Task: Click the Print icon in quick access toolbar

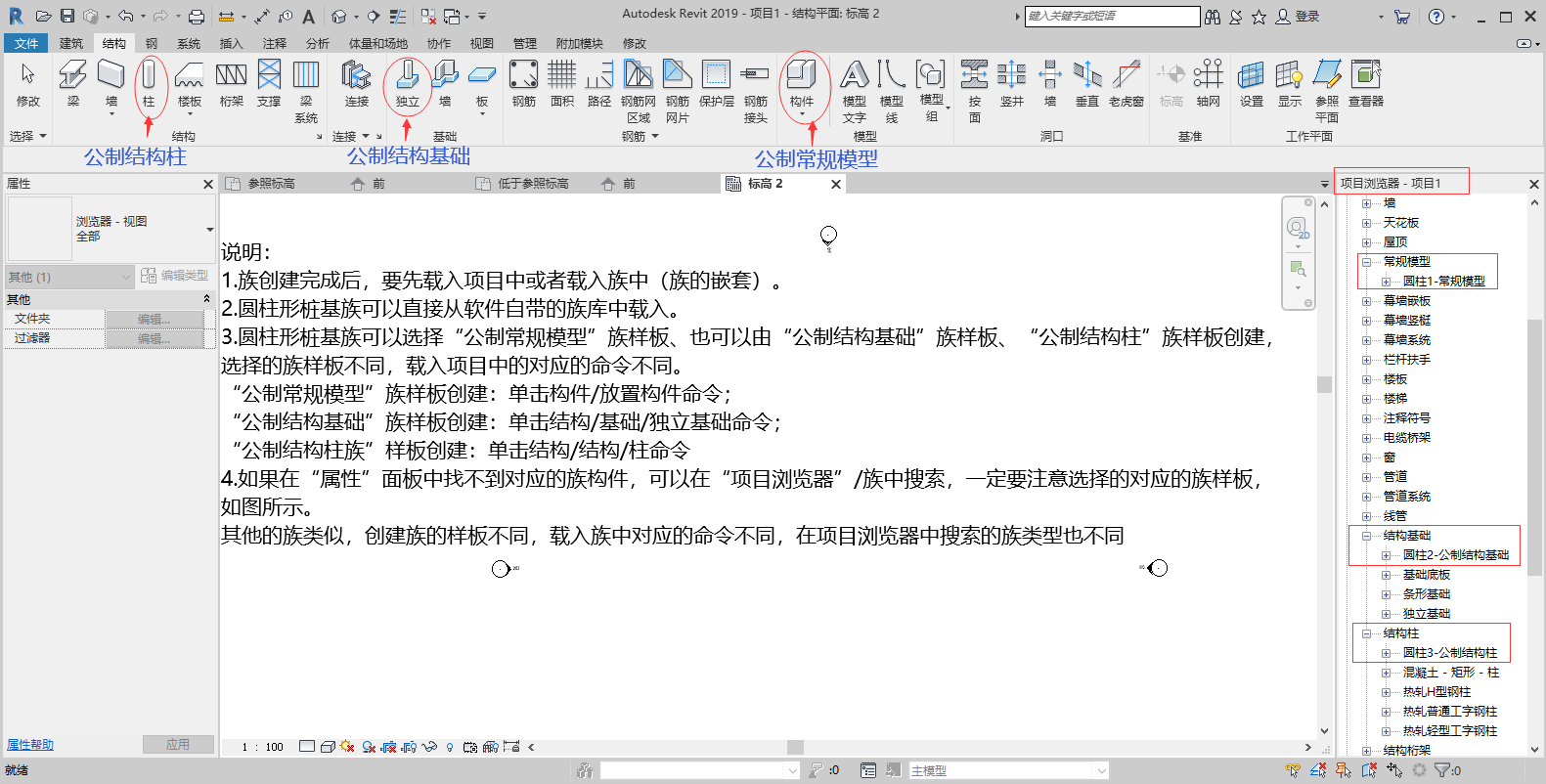Action: pos(197,16)
